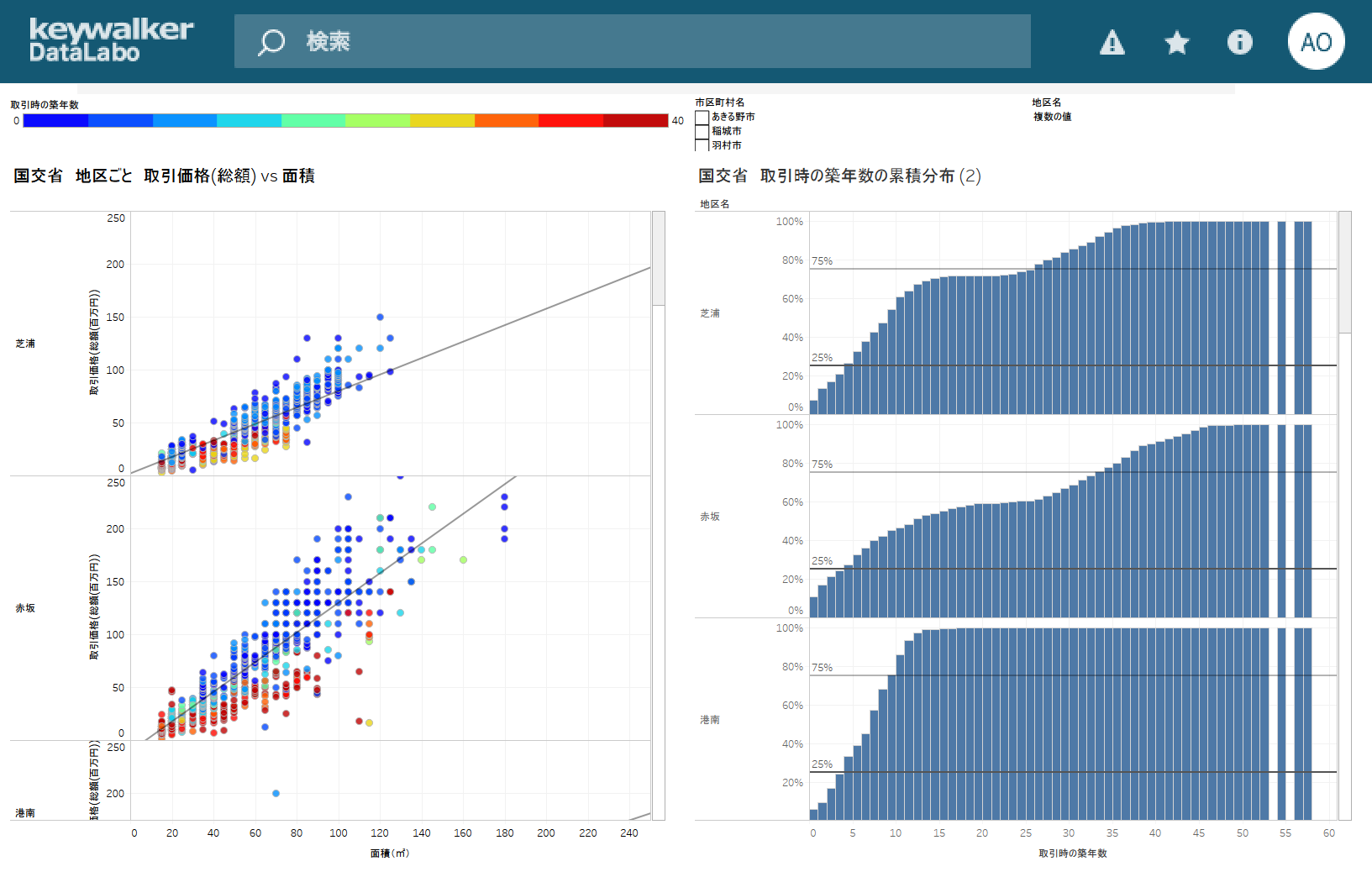This screenshot has width=1372, height=877.
Task: Click the keywalker DataLabo logo
Action: 111,40
